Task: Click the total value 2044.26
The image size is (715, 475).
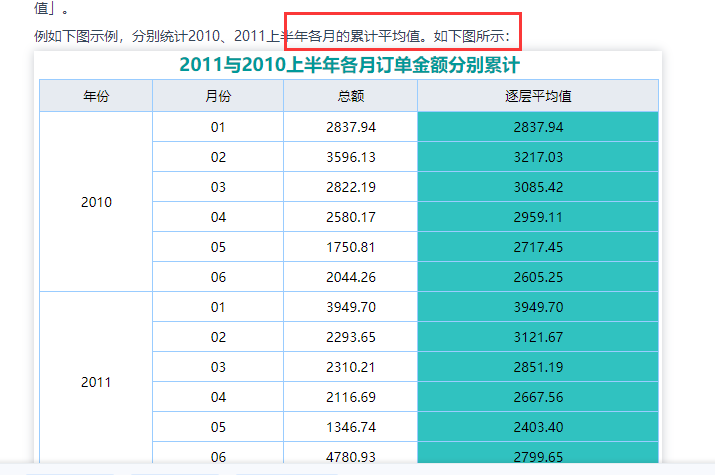Action: 351,277
